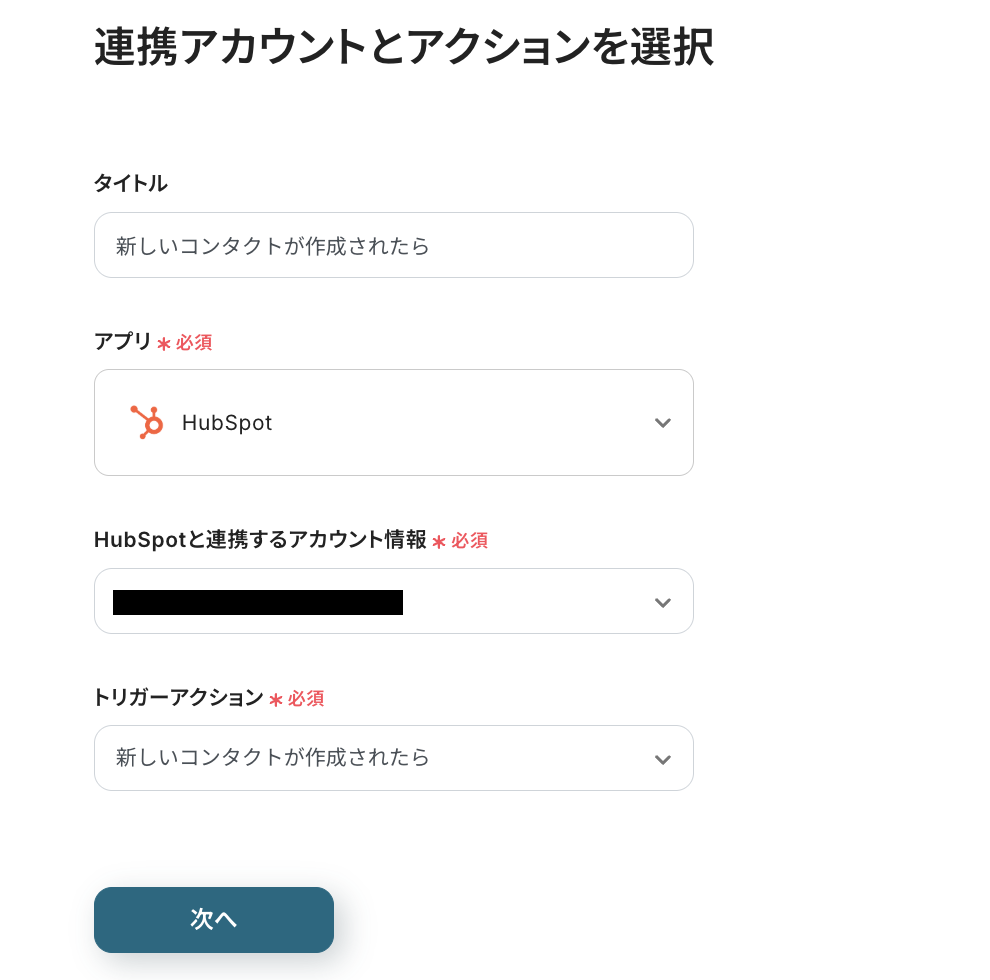Click the トリガーアクション chevron arrow
Image resolution: width=990 pixels, height=980 pixels.
(662, 759)
